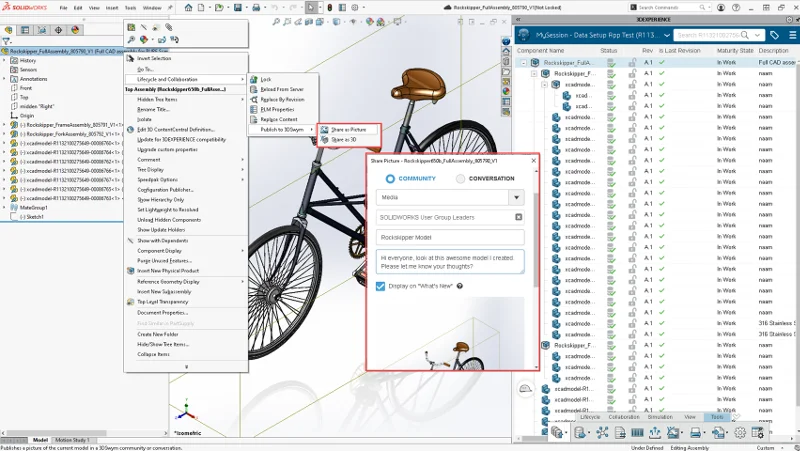This screenshot has width=800, height=451.
Task: Switch to the Collaboration tab
Action: [x=623, y=416]
